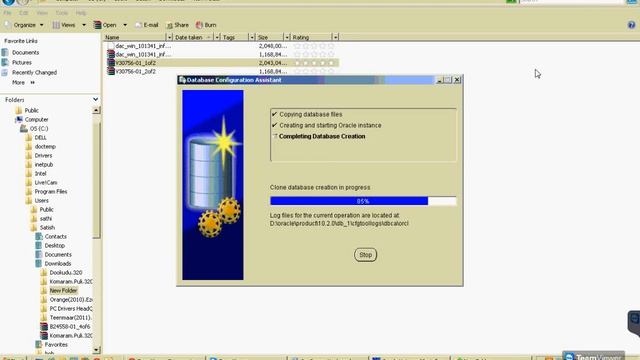
Task: Select the inetpub folder
Action: tap(44, 164)
